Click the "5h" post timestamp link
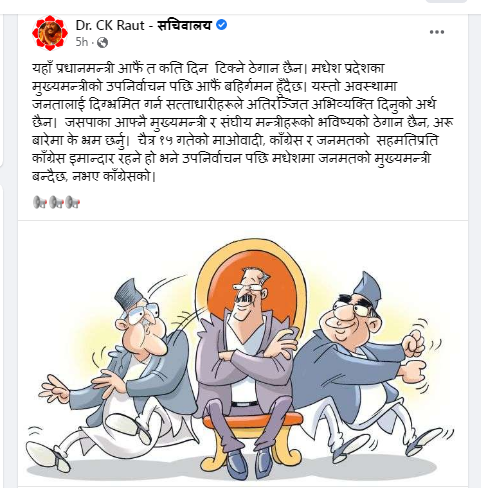The width and height of the screenshot is (481, 488). (82, 42)
